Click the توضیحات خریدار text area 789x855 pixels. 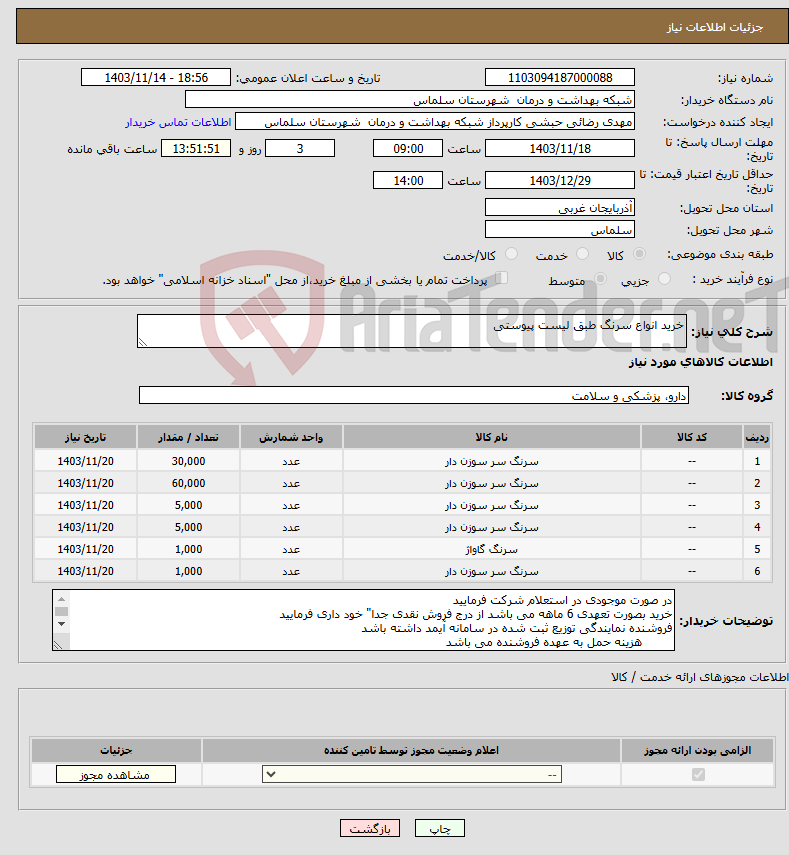pyautogui.click(x=364, y=620)
